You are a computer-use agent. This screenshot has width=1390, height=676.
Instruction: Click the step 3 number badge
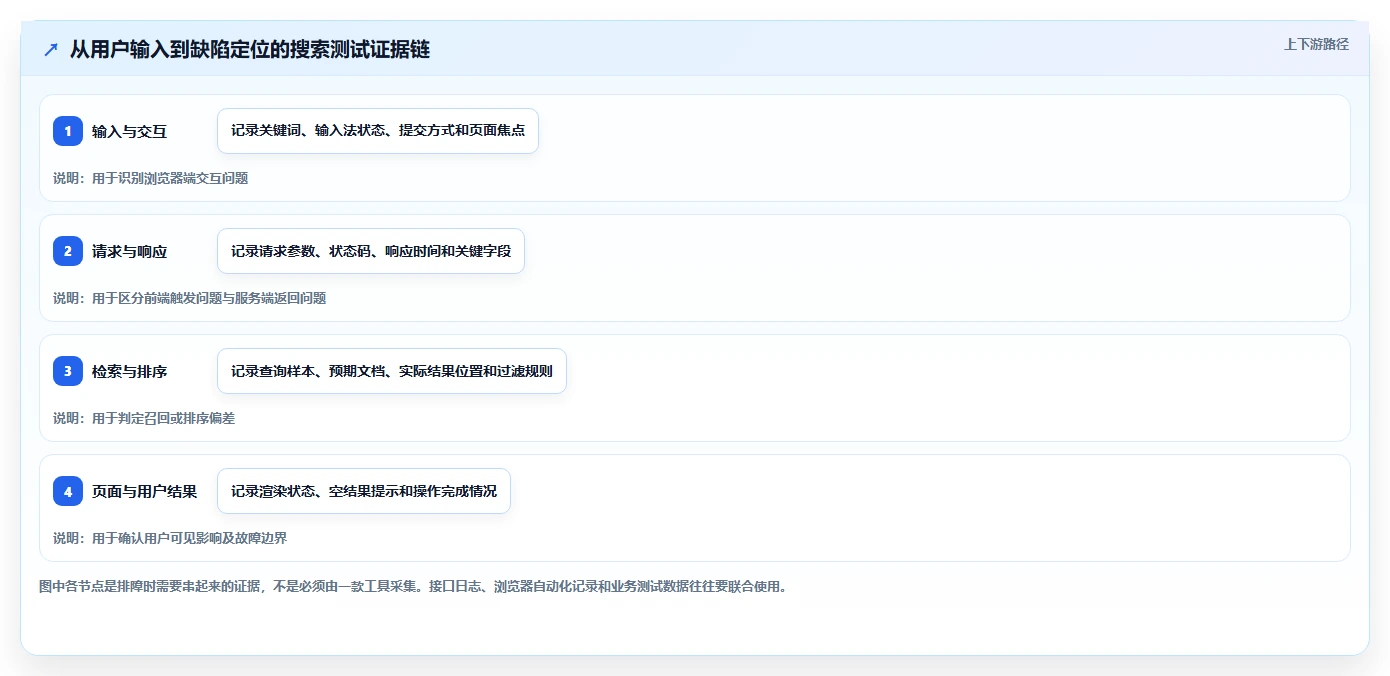68,371
